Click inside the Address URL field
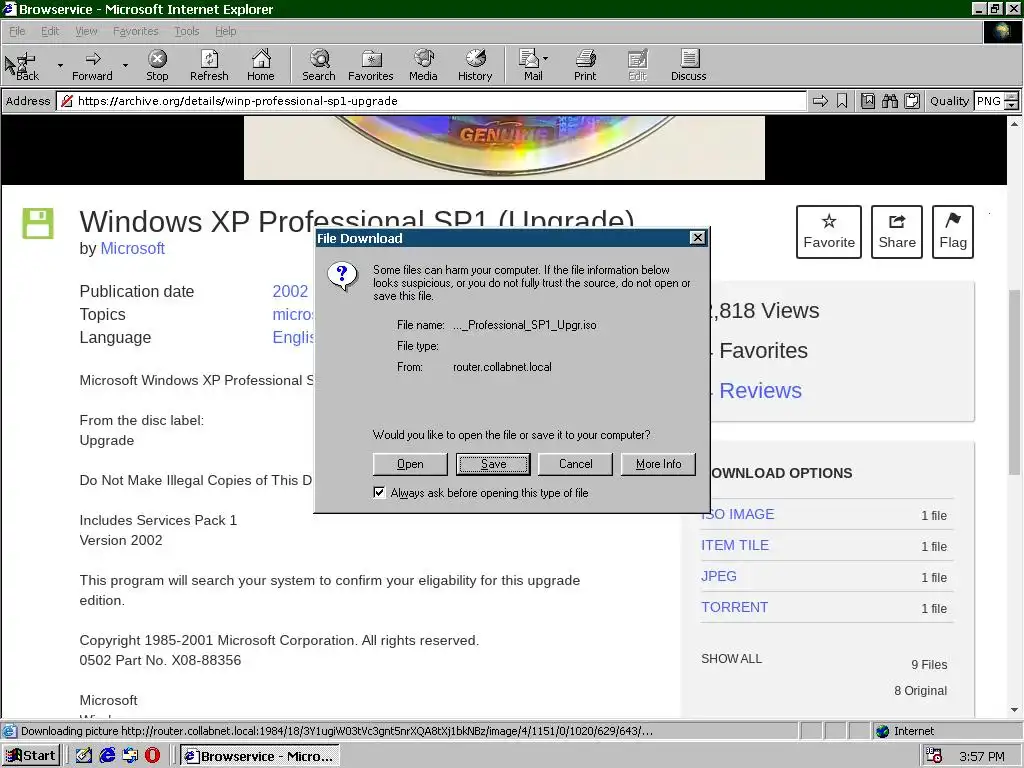Screen dimensions: 1024x768 pyautogui.click(x=431, y=101)
